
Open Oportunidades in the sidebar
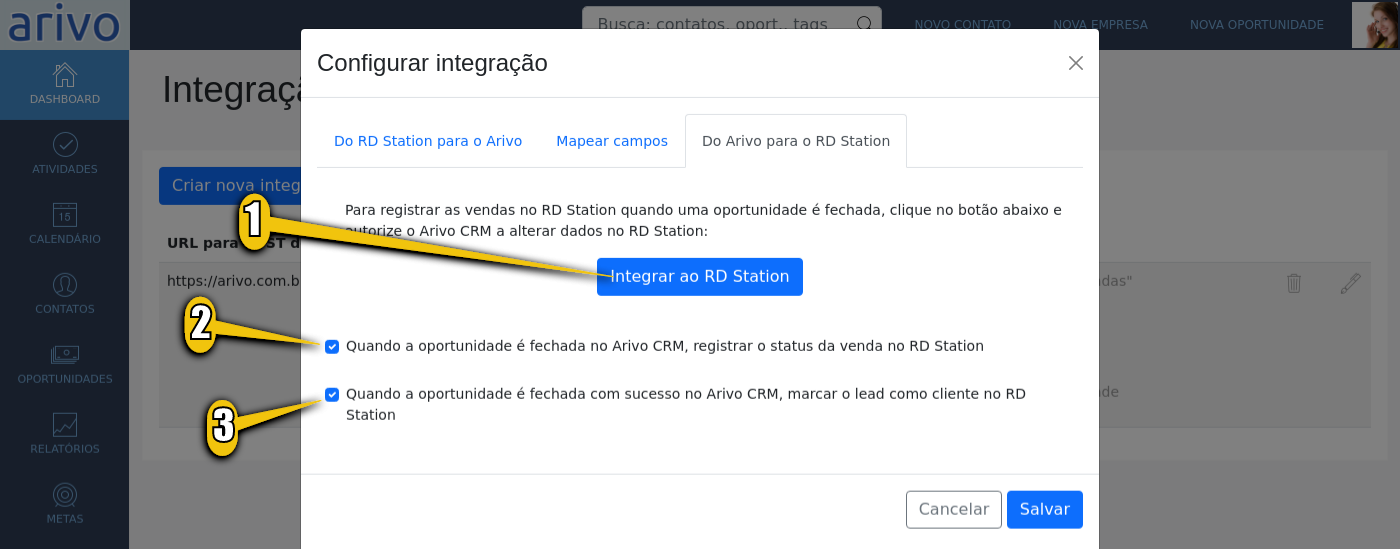(x=64, y=365)
